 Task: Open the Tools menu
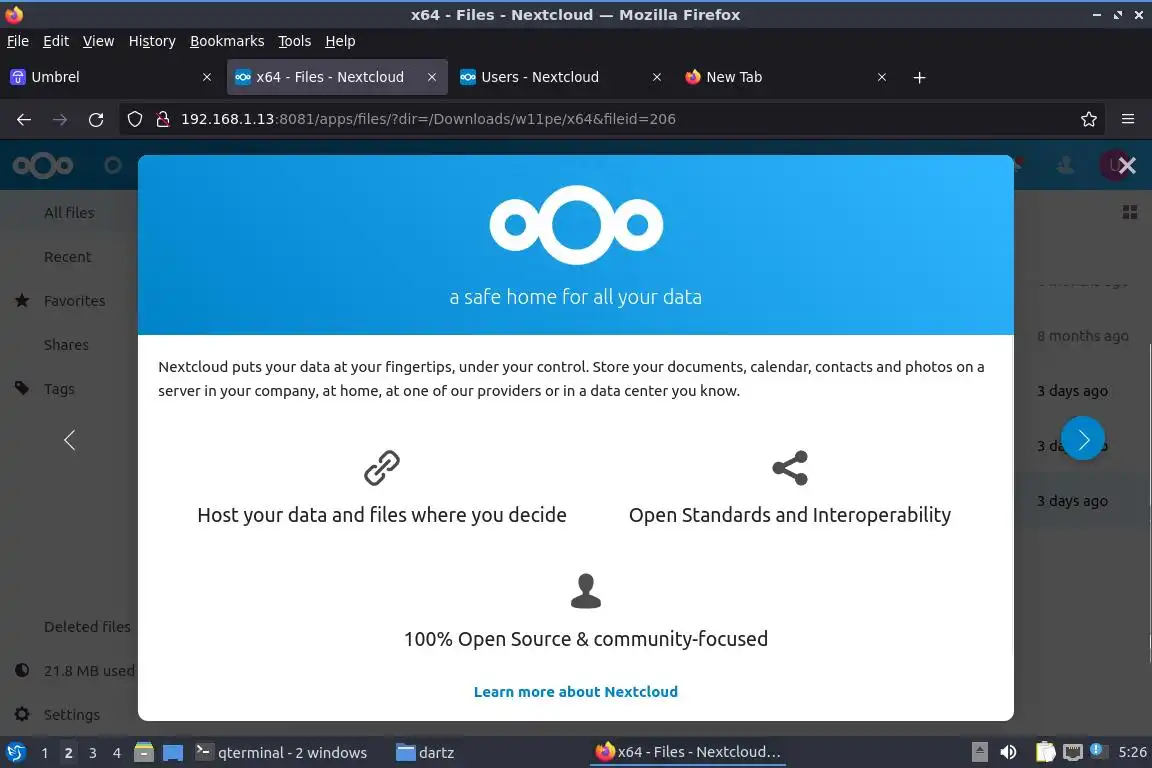tap(295, 41)
